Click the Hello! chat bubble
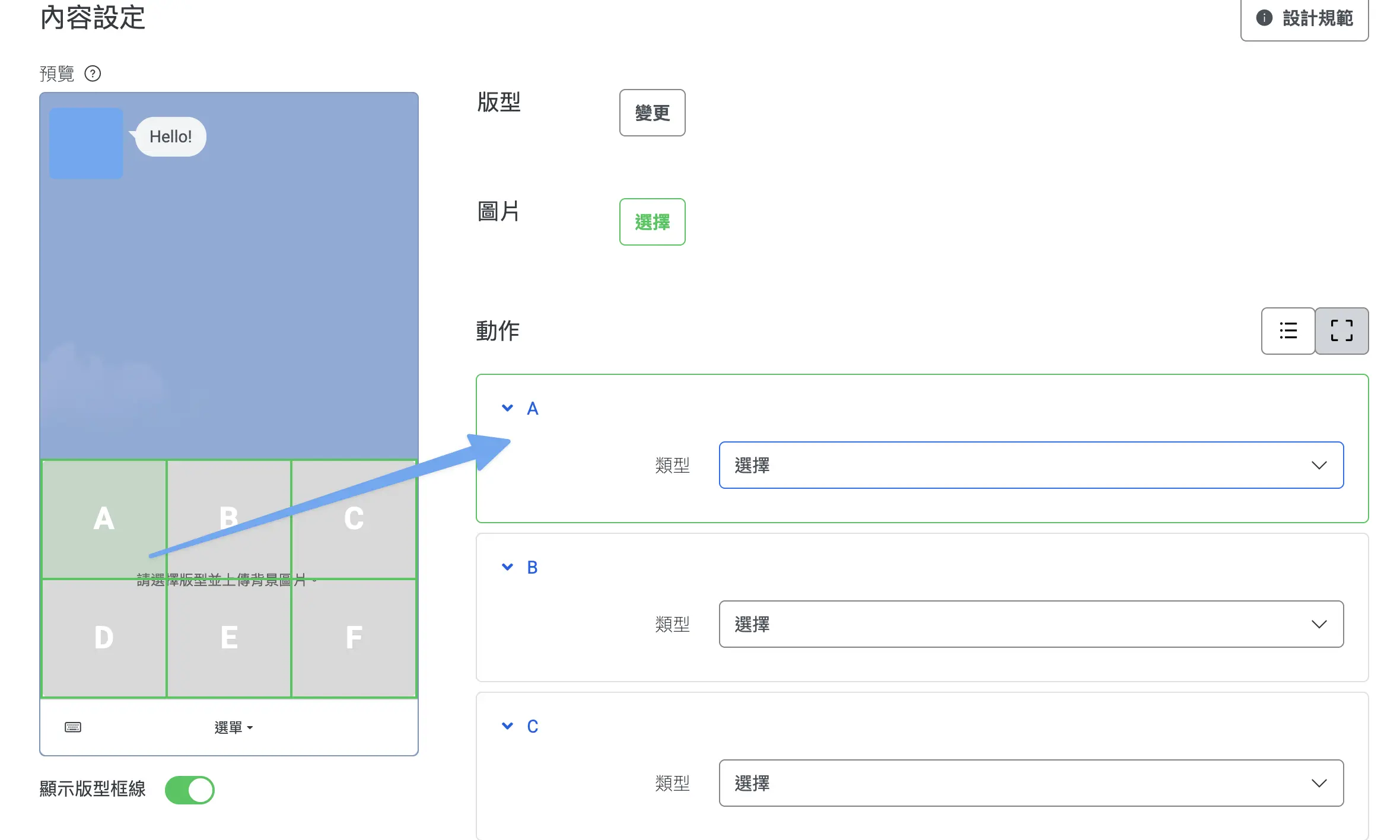Image resolution: width=1400 pixels, height=840 pixels. point(171,136)
